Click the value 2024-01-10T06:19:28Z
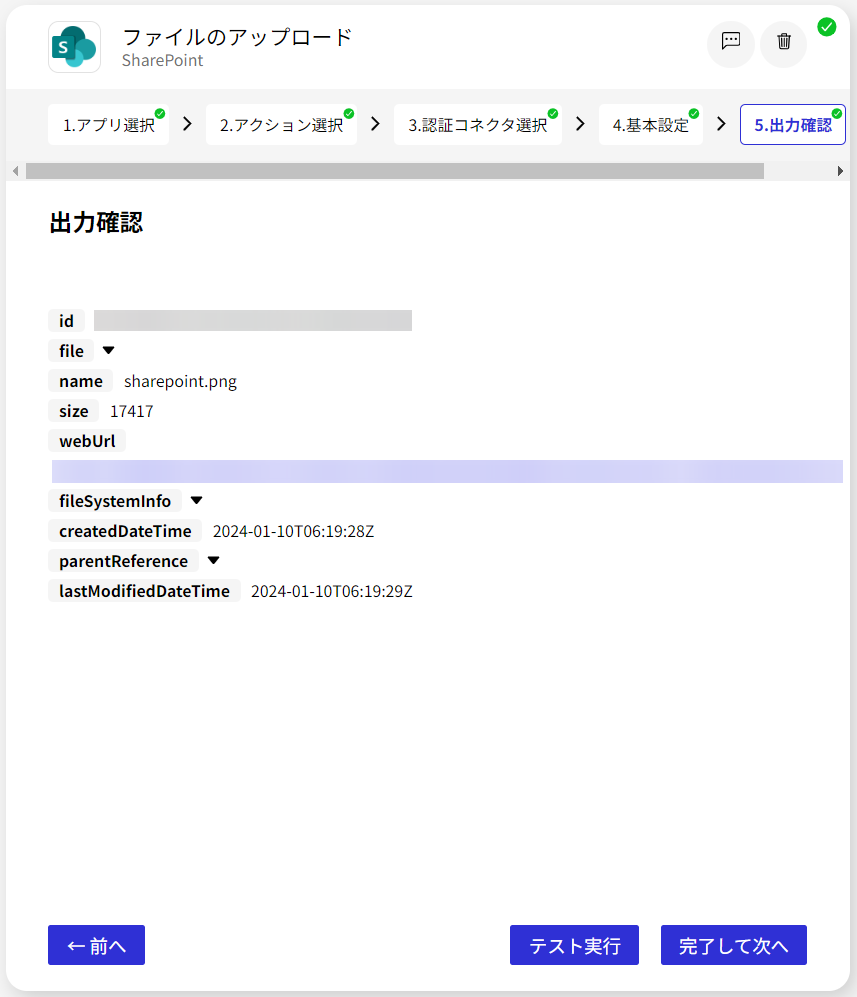857x997 pixels. [x=294, y=531]
